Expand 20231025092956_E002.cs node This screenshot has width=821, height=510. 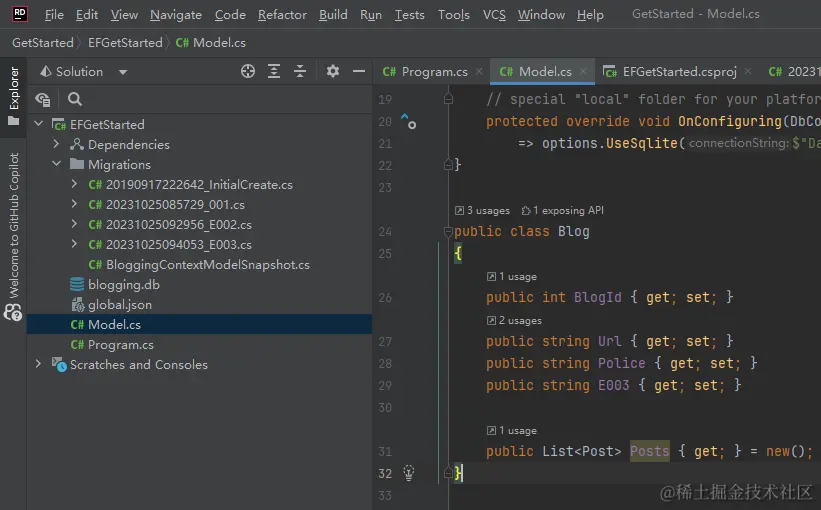(74, 224)
